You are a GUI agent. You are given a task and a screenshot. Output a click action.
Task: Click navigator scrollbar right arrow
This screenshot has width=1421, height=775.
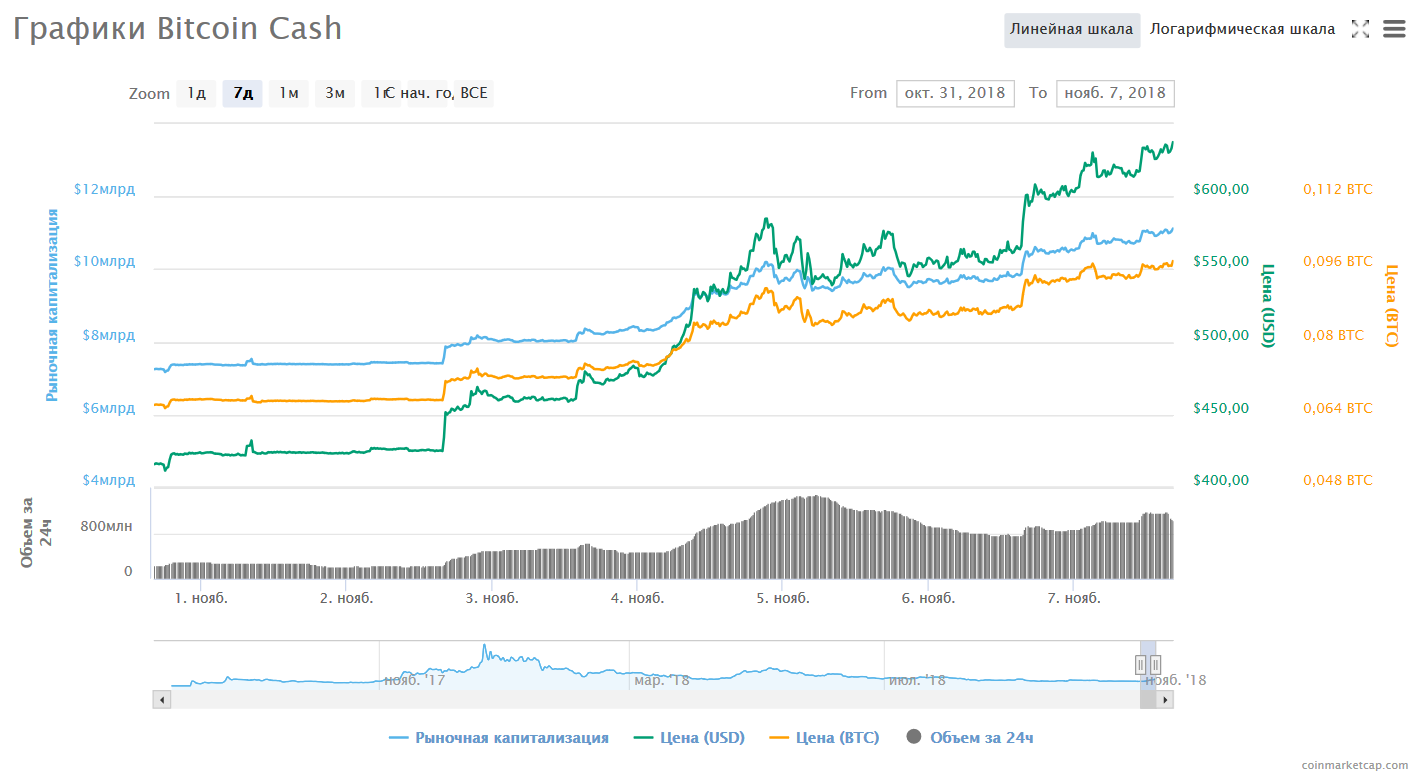click(x=1164, y=700)
